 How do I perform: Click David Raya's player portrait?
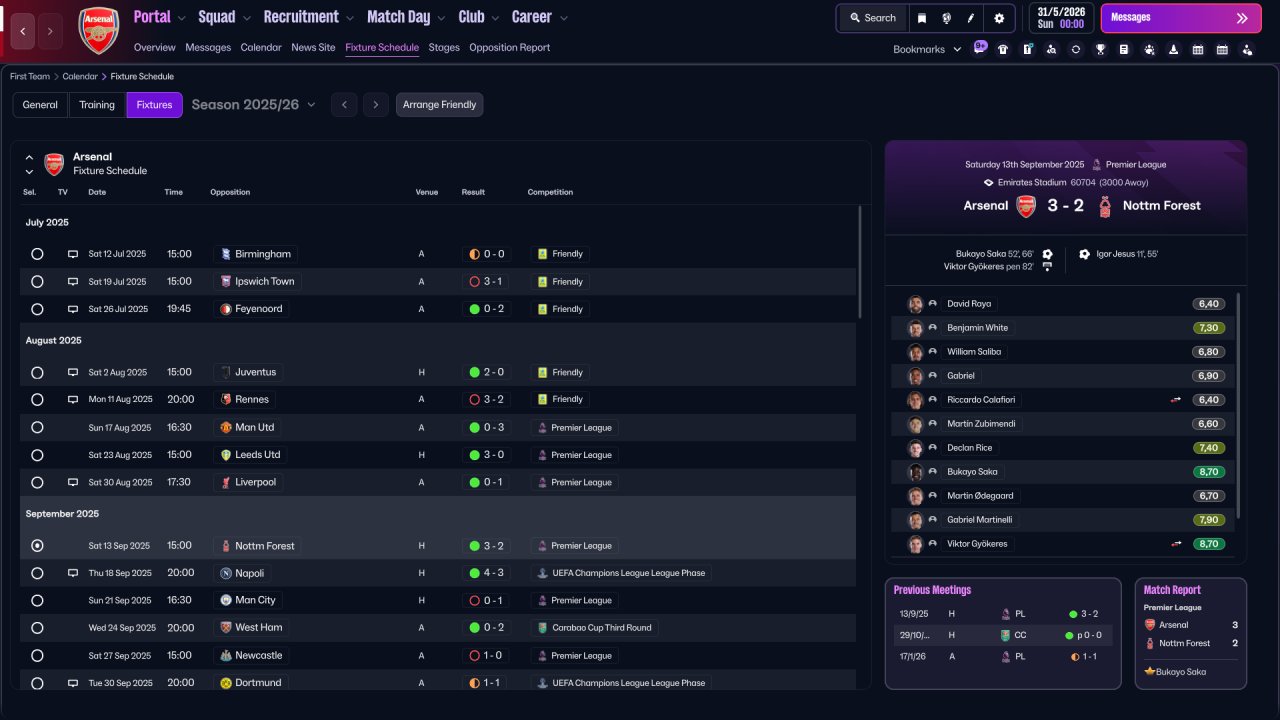[x=915, y=304]
